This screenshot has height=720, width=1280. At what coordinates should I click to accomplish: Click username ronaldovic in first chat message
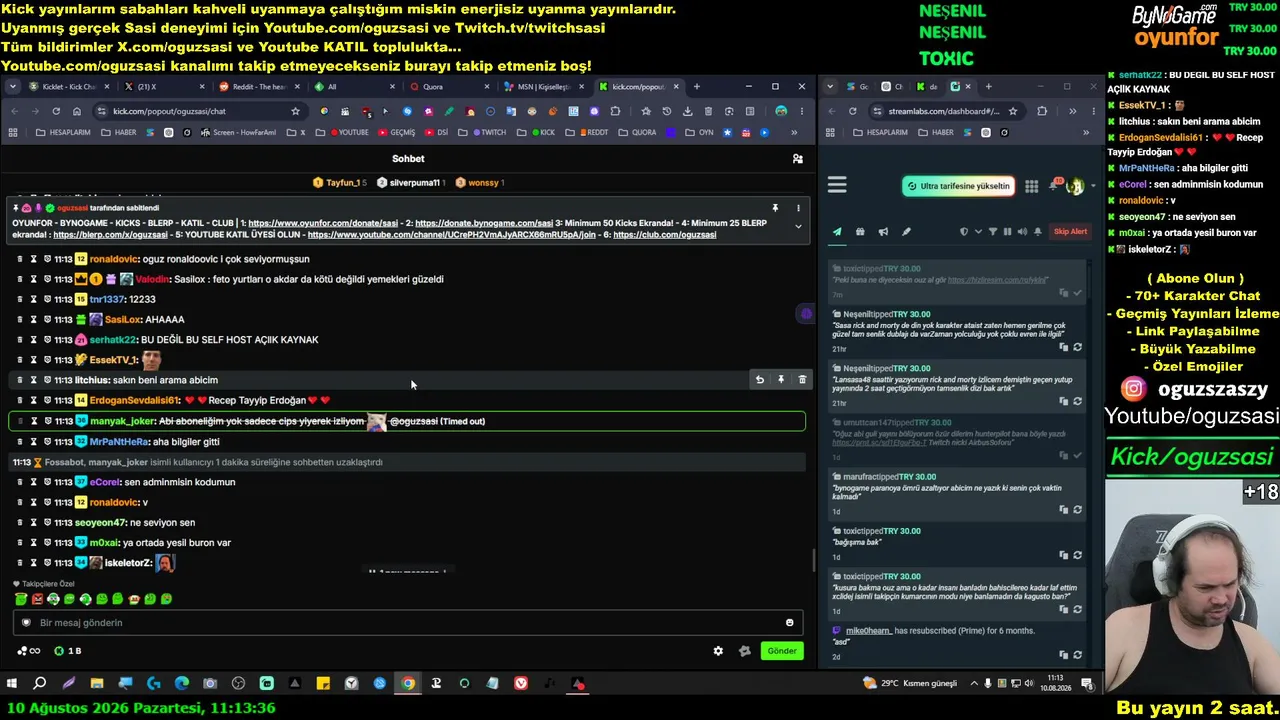114,259
